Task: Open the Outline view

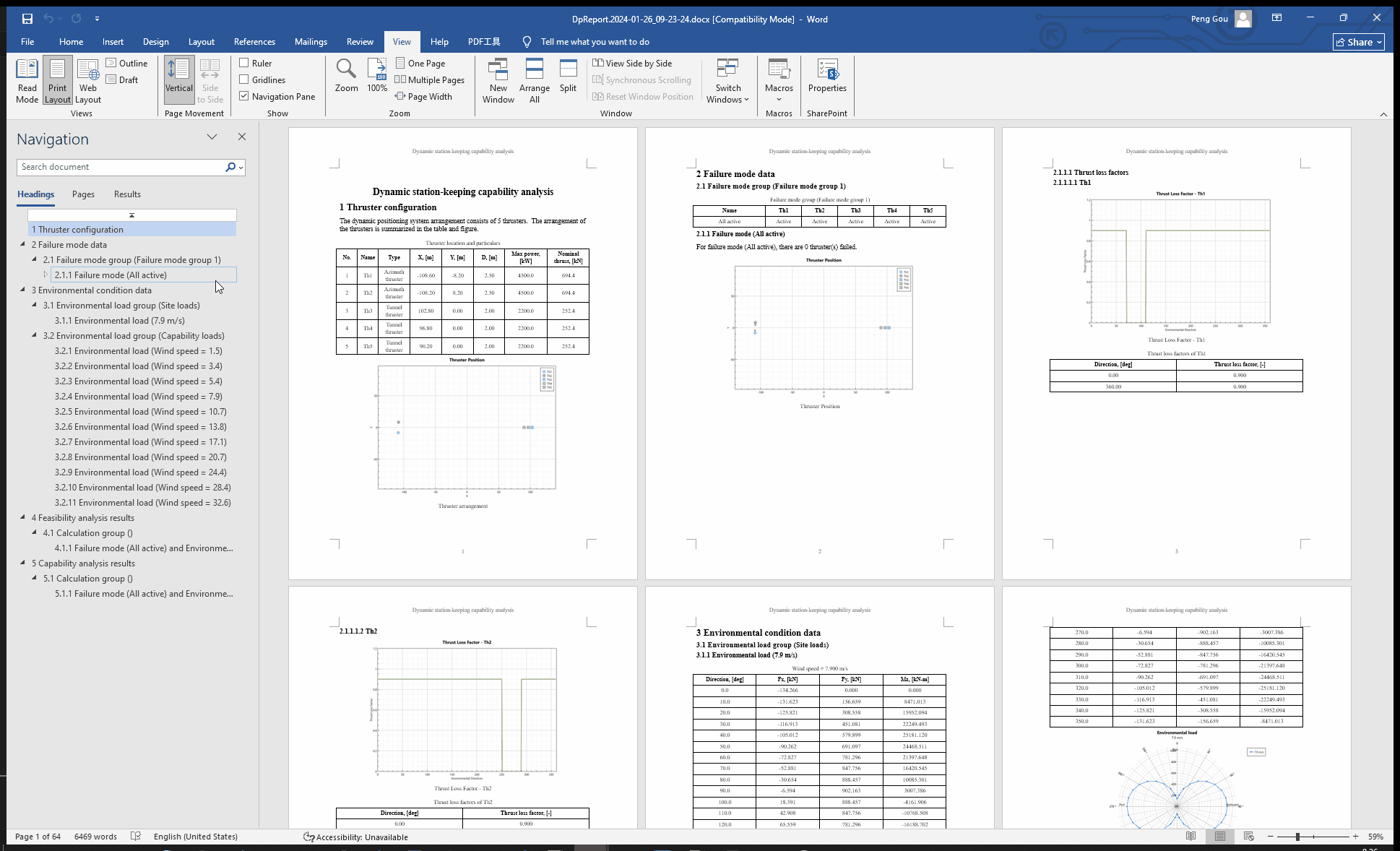Action: coord(126,64)
